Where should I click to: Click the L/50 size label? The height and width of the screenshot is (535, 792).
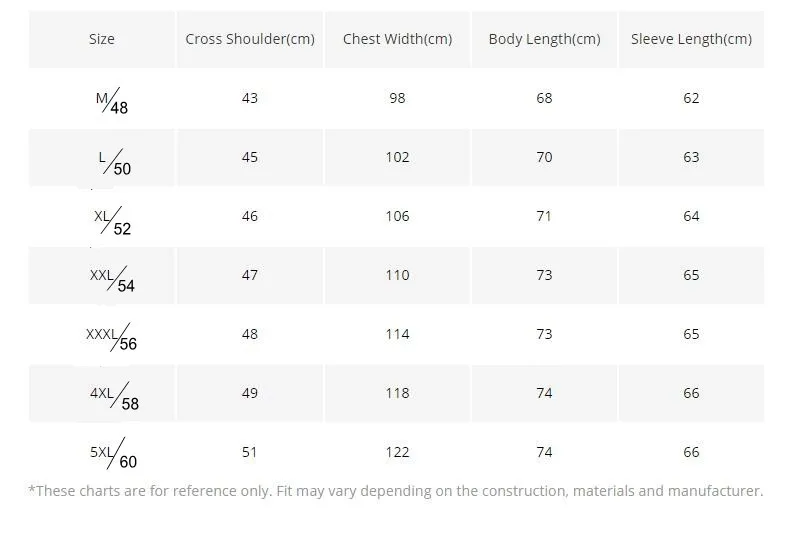(115, 162)
